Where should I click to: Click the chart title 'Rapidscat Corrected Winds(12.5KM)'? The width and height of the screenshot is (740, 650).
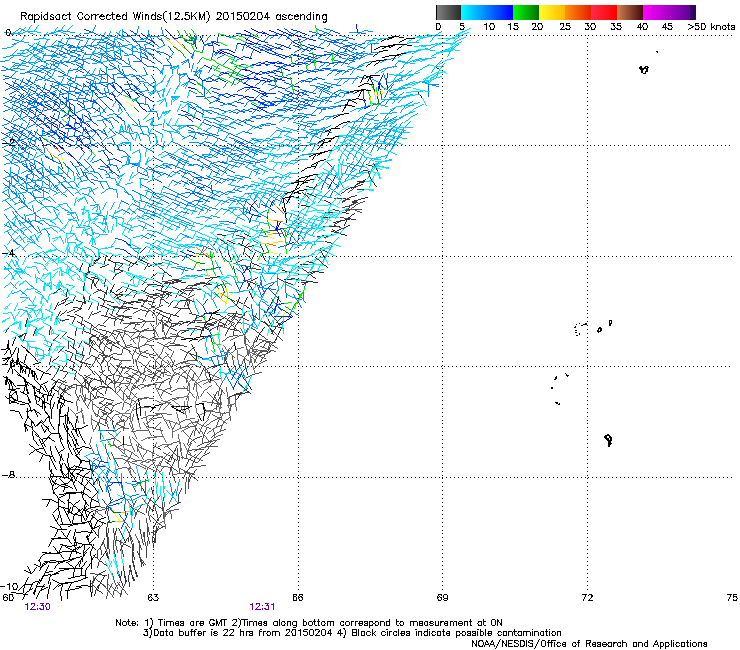(115, 16)
